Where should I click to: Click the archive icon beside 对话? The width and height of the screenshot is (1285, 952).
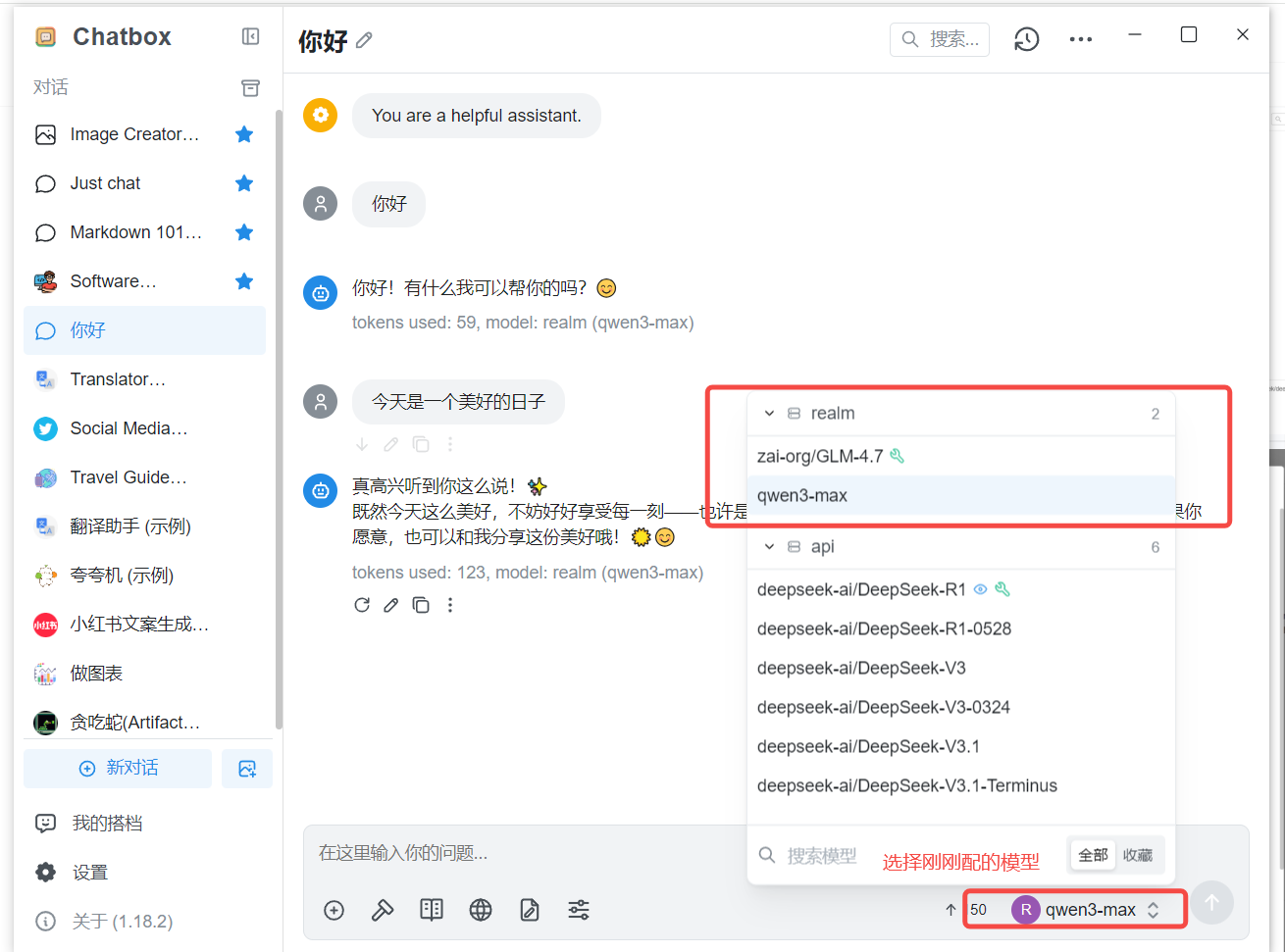coord(250,87)
